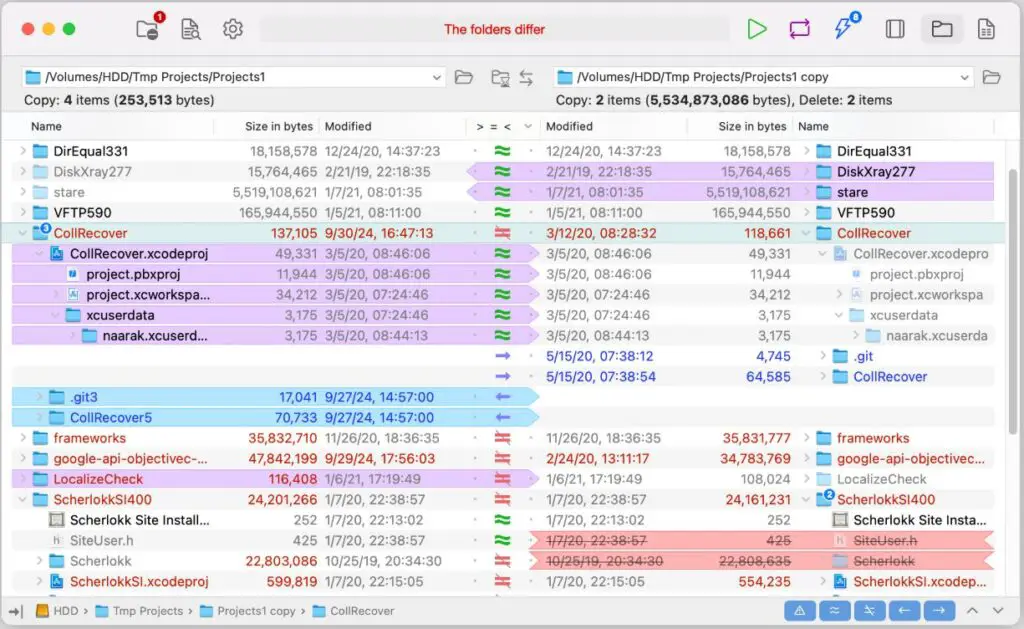Toggle the approximately-equal differences filter

(x=834, y=610)
